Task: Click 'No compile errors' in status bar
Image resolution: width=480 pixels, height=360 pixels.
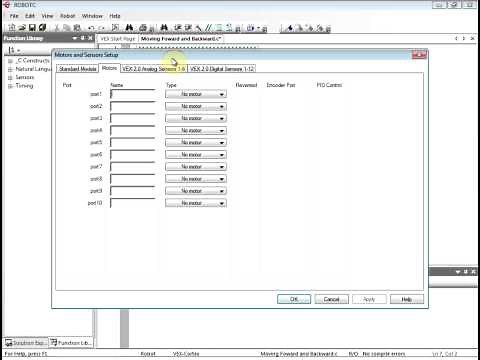Action: tap(384, 354)
